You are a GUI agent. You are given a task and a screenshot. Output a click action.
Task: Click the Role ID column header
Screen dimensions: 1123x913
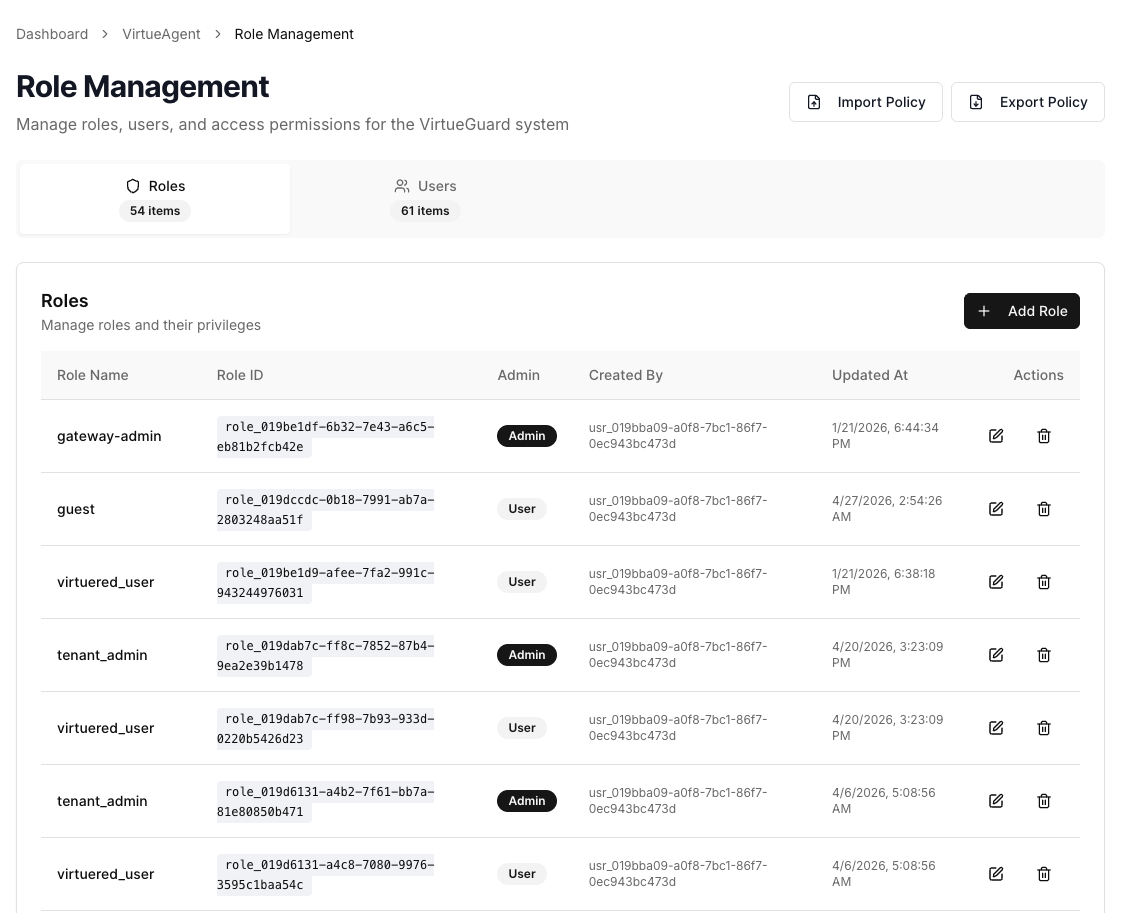tap(240, 375)
